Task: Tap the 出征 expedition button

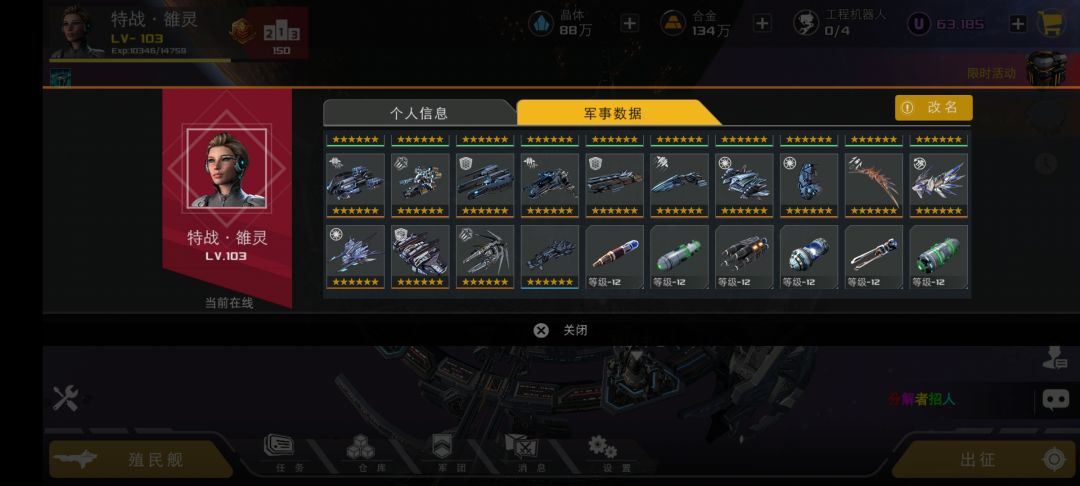Action: pyautogui.click(x=983, y=459)
